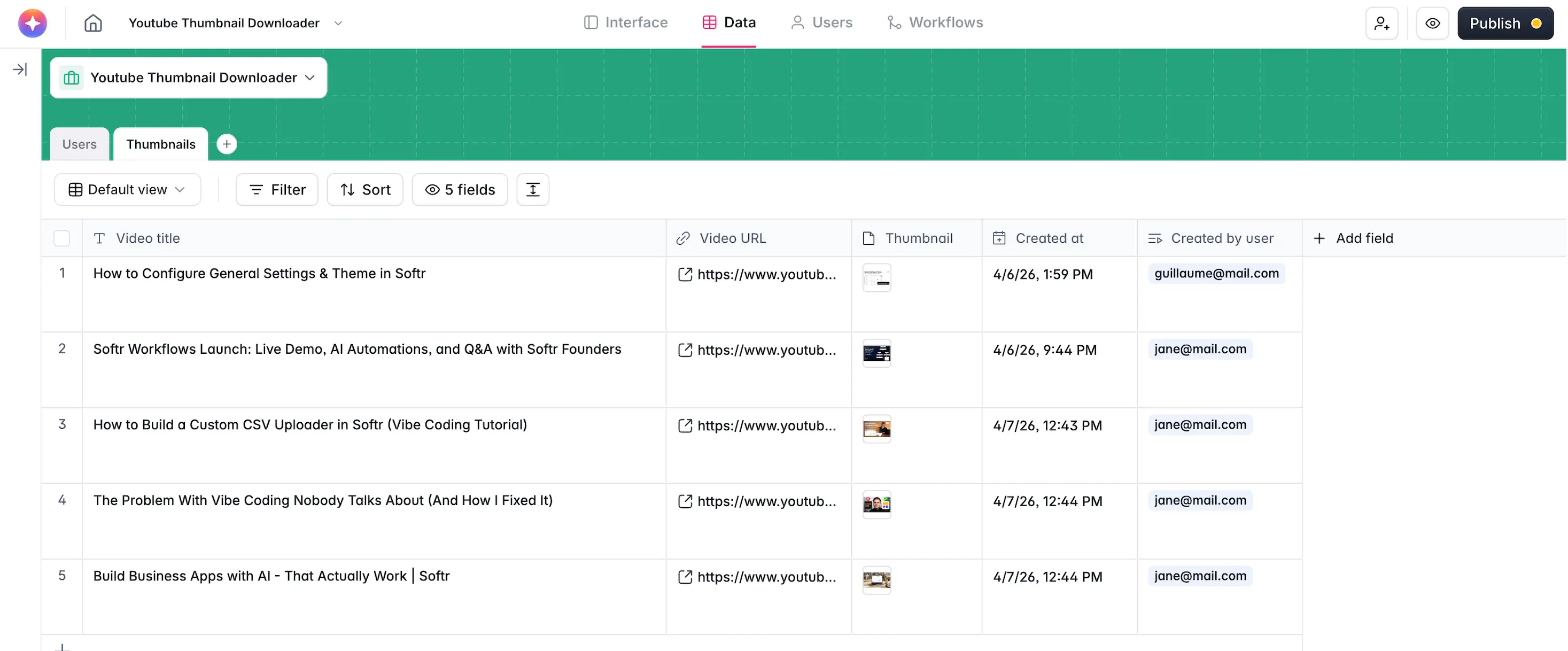Open the Softr logo menu
The width and height of the screenshot is (1568, 651).
pyautogui.click(x=33, y=23)
